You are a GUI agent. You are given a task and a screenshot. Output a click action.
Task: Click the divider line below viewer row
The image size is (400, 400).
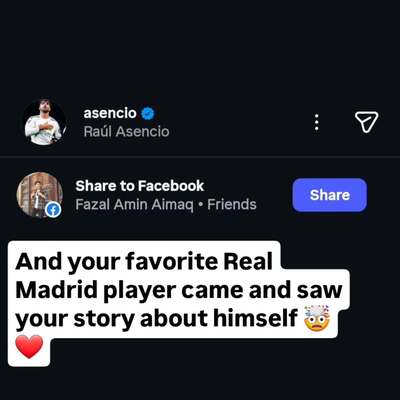(x=200, y=156)
